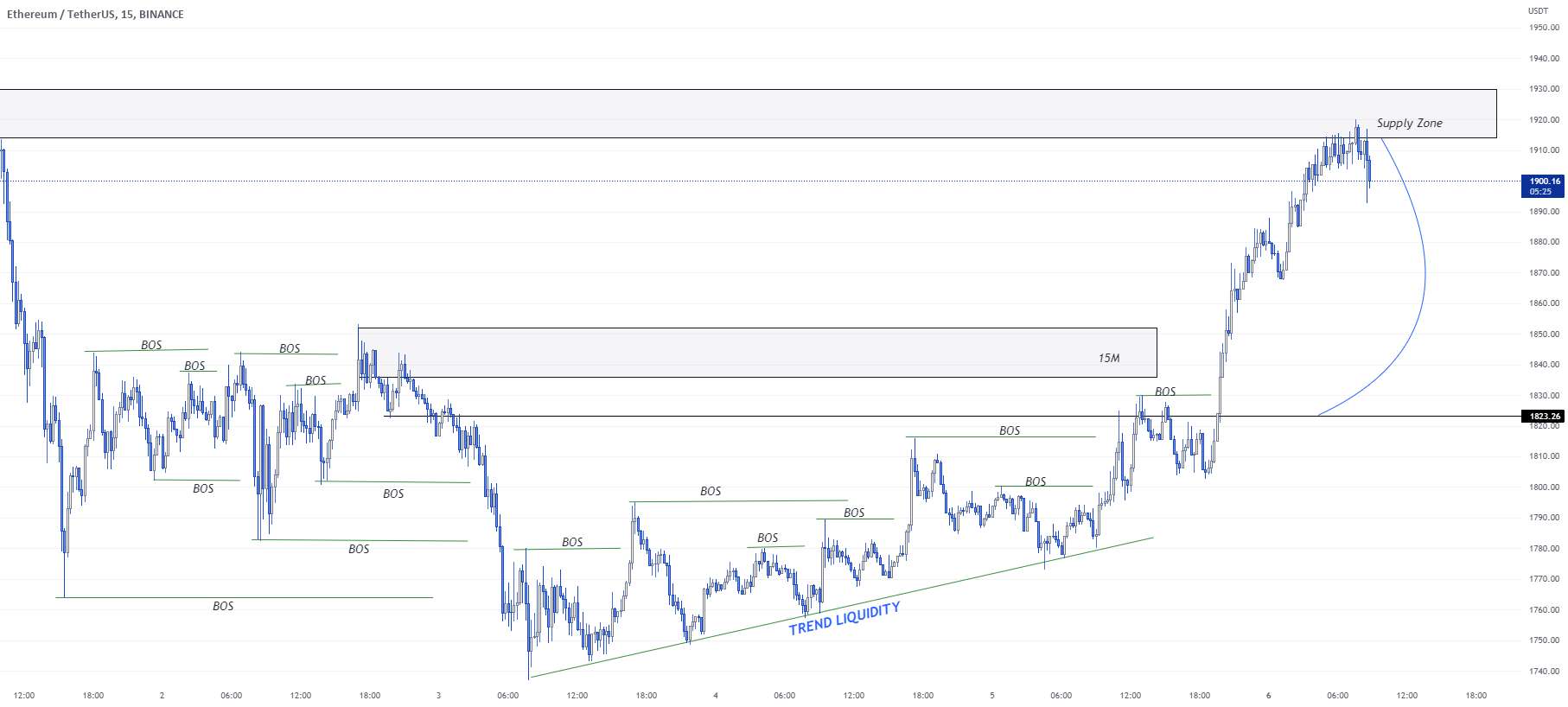This screenshot has height=707, width=1568.
Task: Click the 1830.00 price axis label
Action: [1544, 396]
